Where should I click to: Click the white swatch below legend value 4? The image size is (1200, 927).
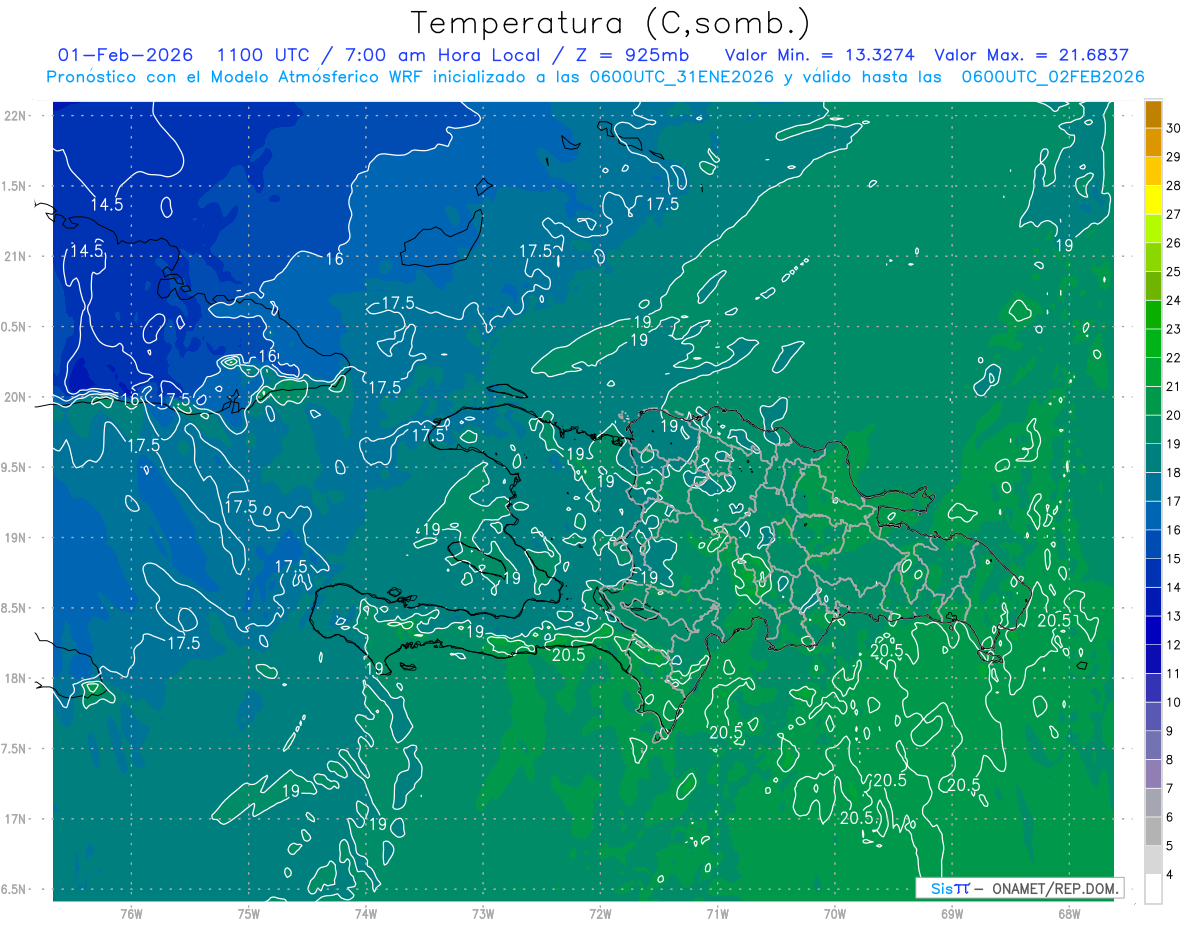tap(1153, 889)
